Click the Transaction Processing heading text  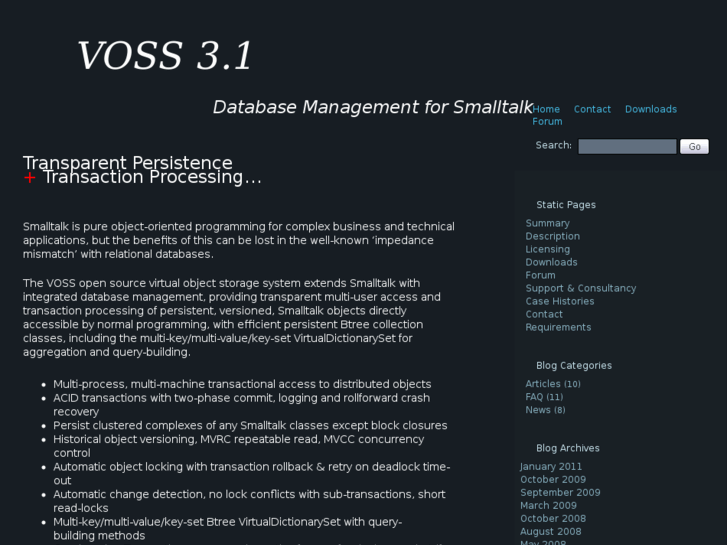152,177
